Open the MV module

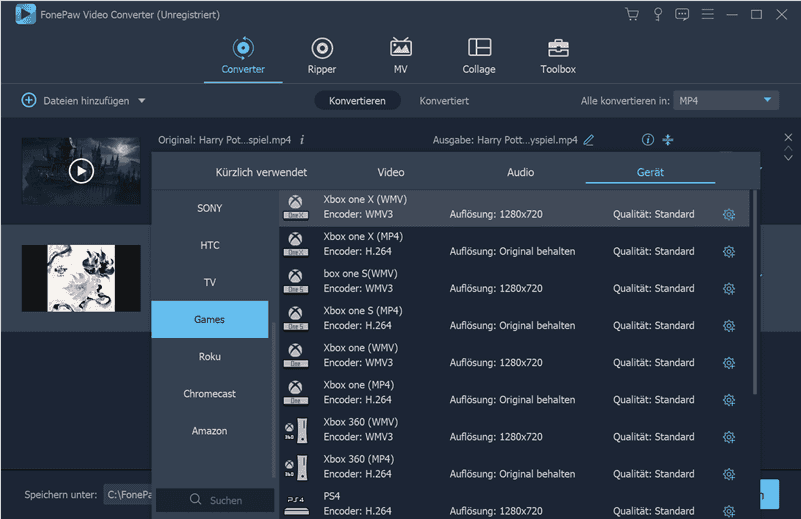[x=400, y=56]
